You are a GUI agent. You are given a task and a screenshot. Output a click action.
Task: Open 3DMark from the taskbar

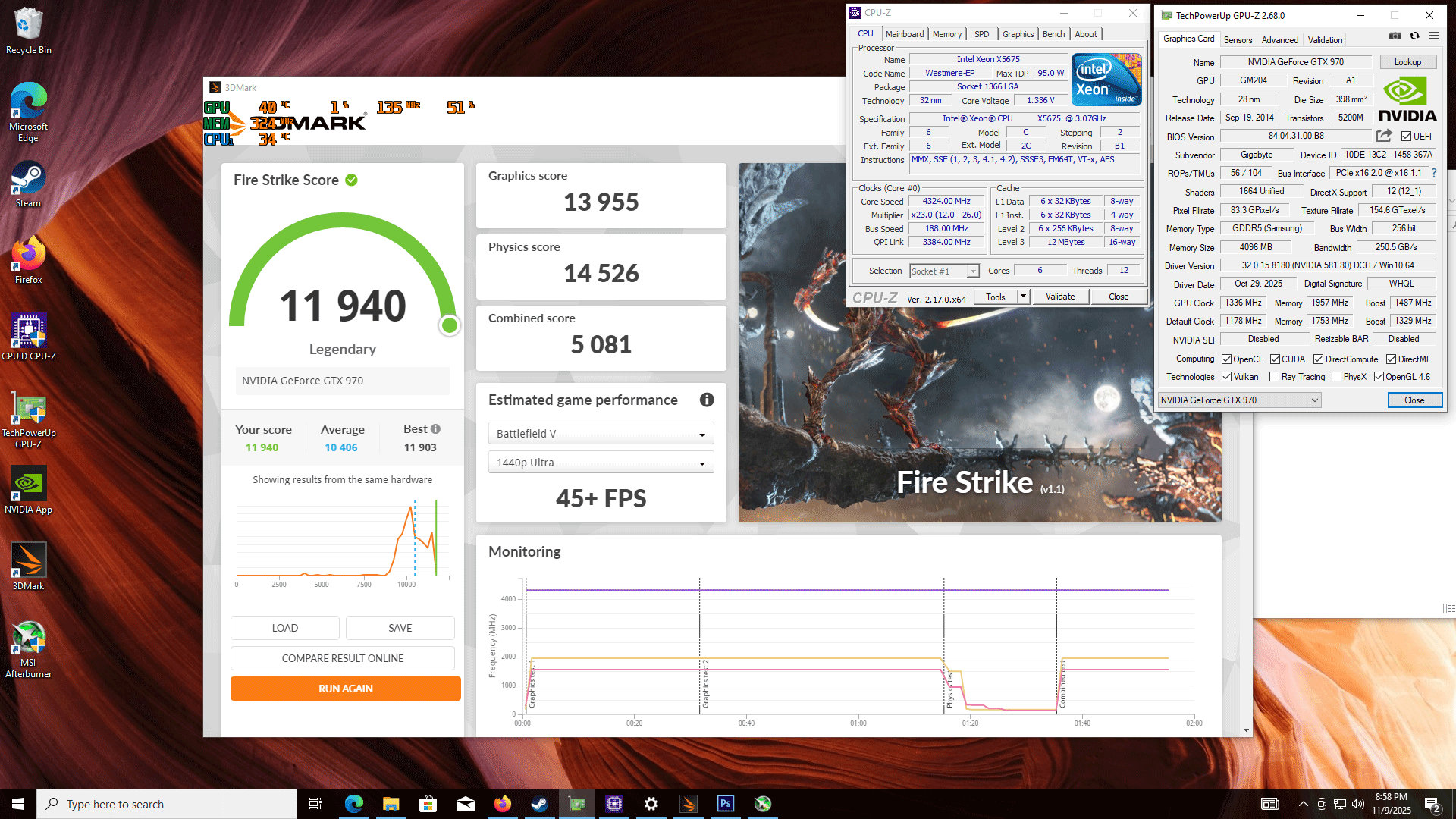(689, 804)
